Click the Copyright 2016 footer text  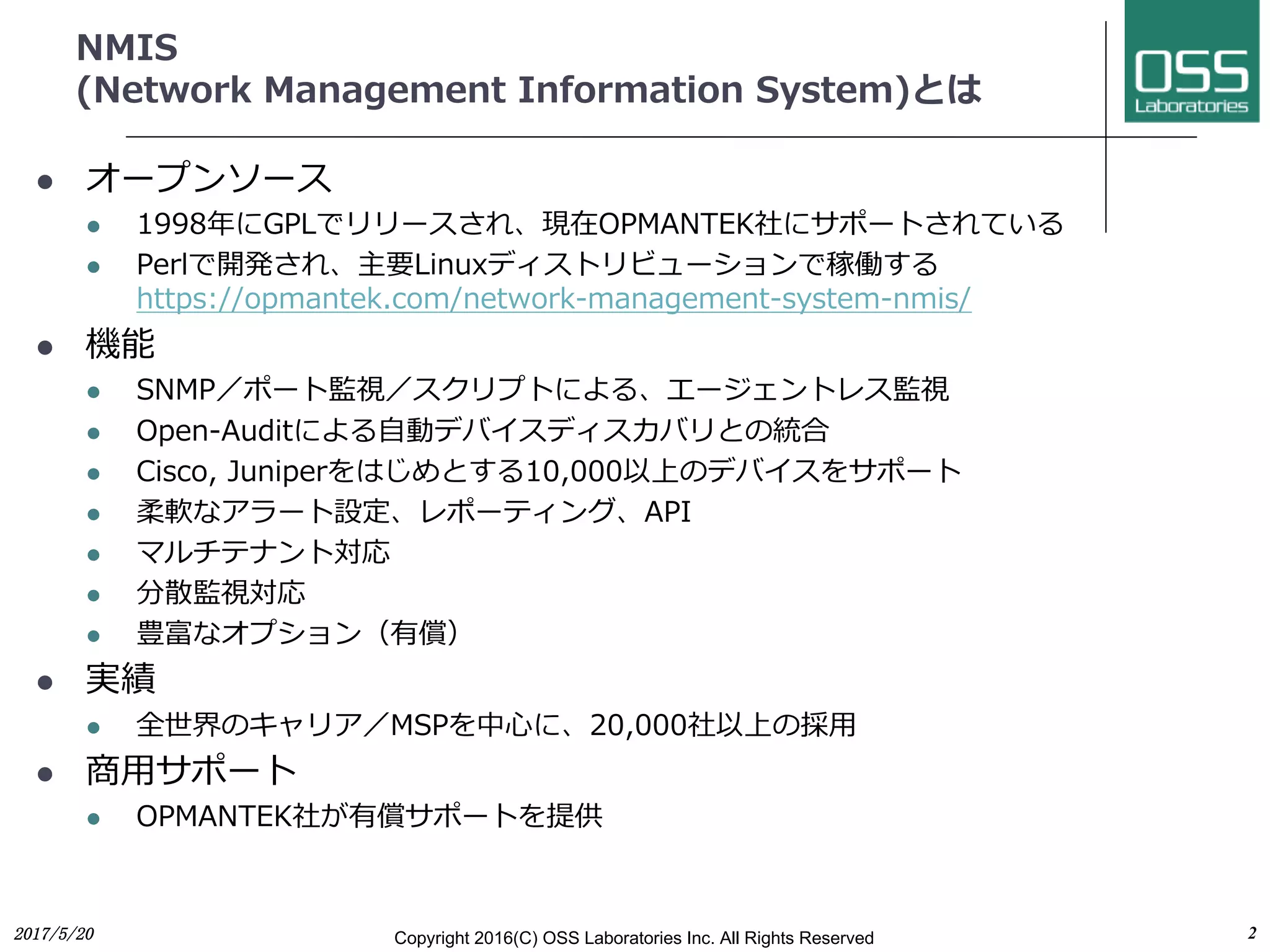click(x=633, y=938)
